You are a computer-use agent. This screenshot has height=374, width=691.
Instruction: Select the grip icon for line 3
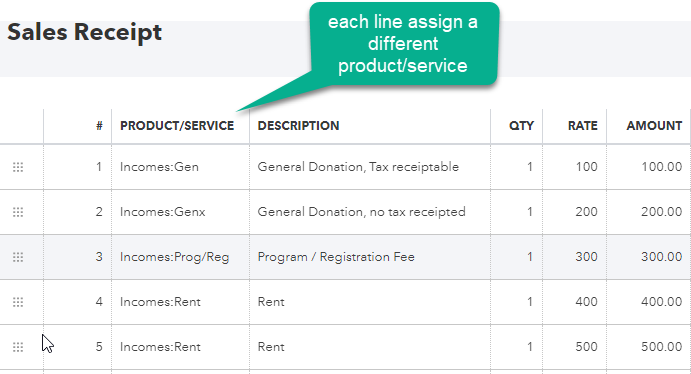[x=18, y=257]
